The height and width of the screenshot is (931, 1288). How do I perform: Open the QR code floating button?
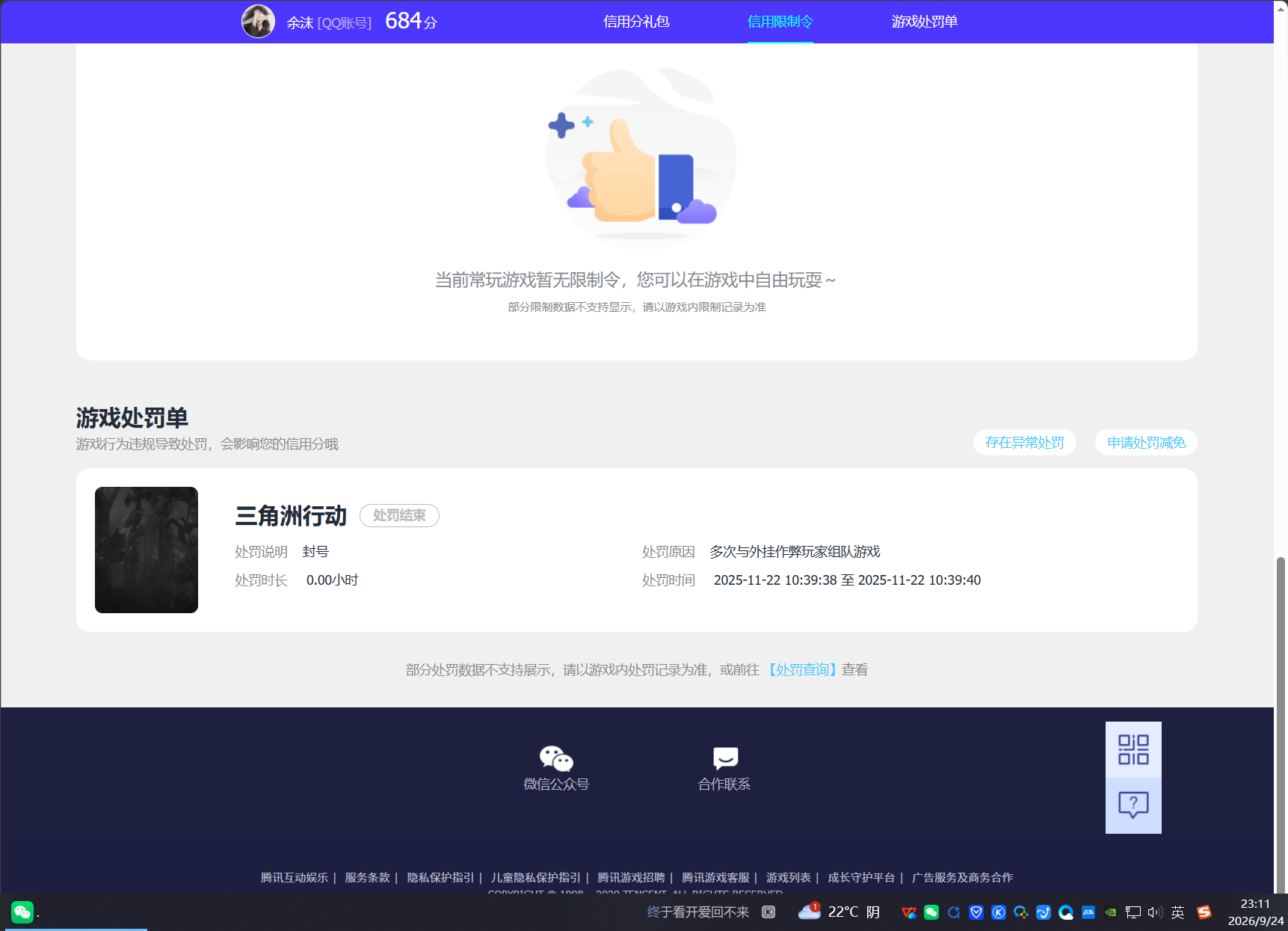(1133, 749)
